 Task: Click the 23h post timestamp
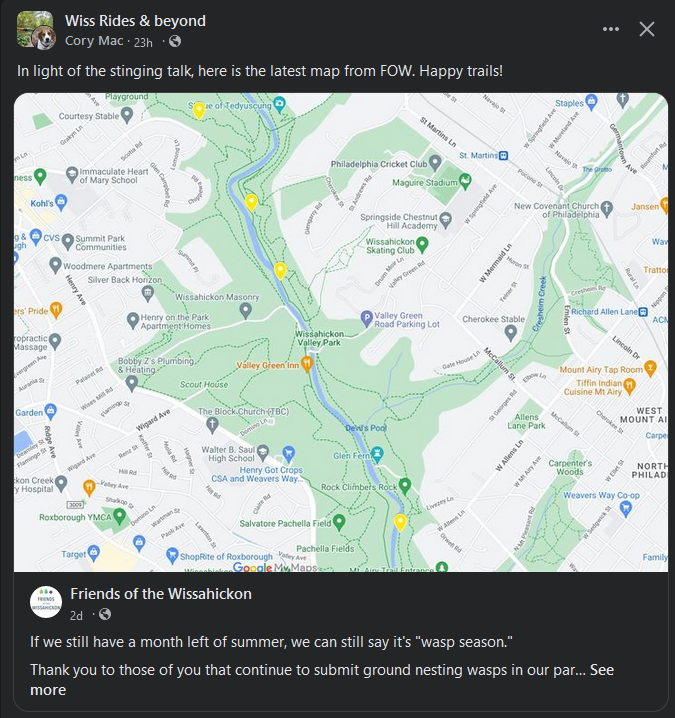tap(143, 41)
